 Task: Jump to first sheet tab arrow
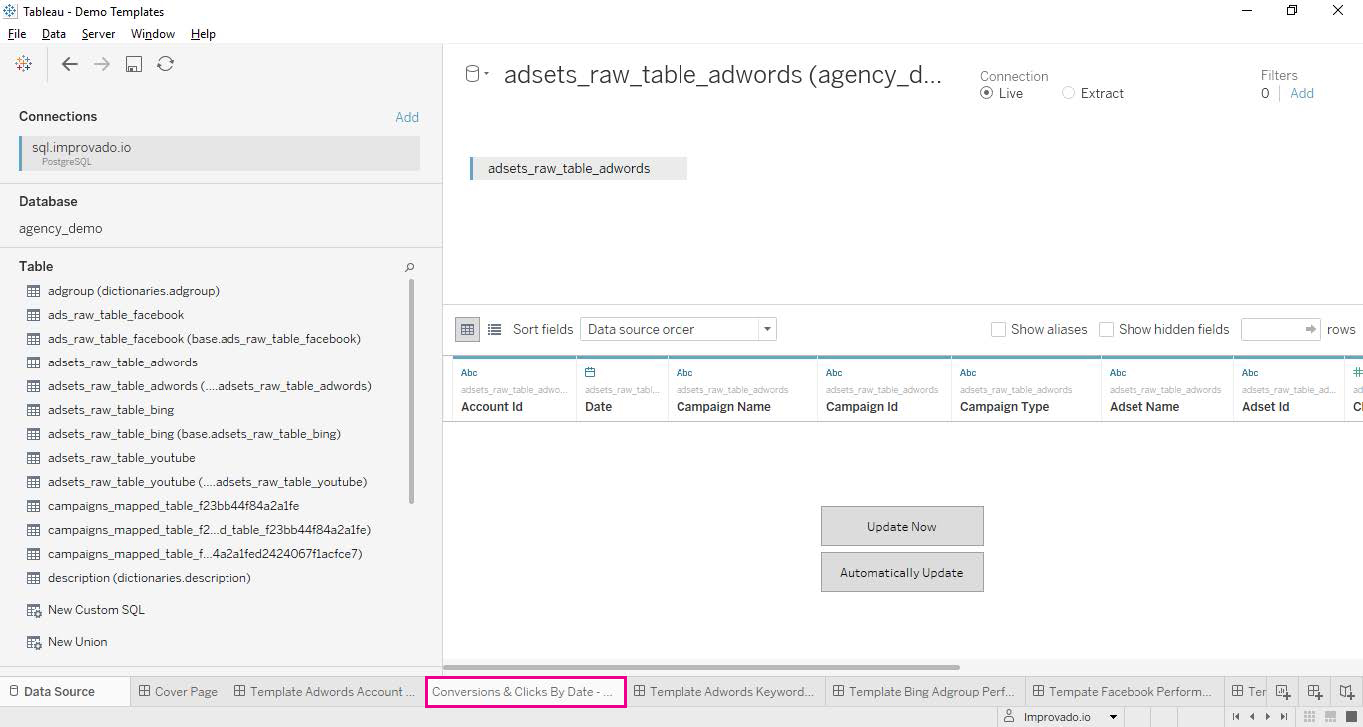click(1236, 717)
